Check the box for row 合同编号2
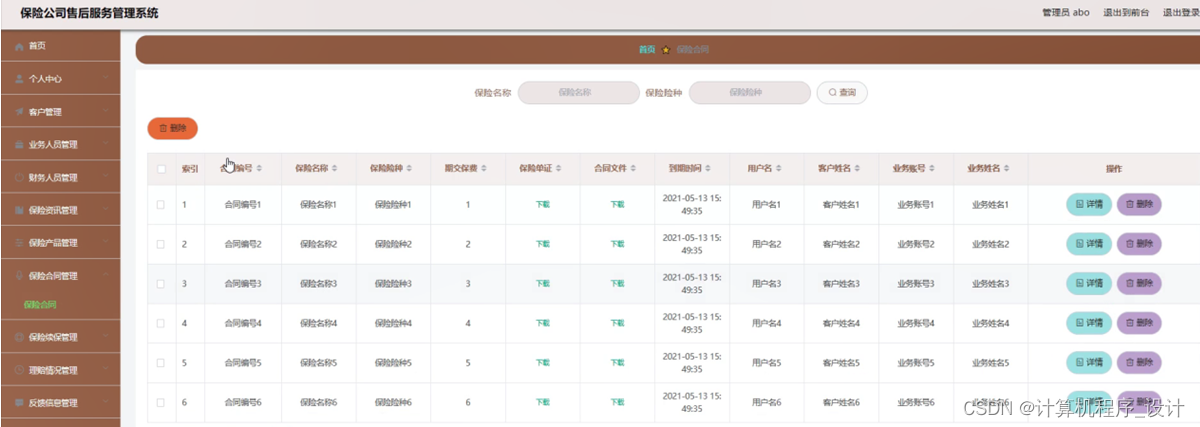 pos(161,244)
